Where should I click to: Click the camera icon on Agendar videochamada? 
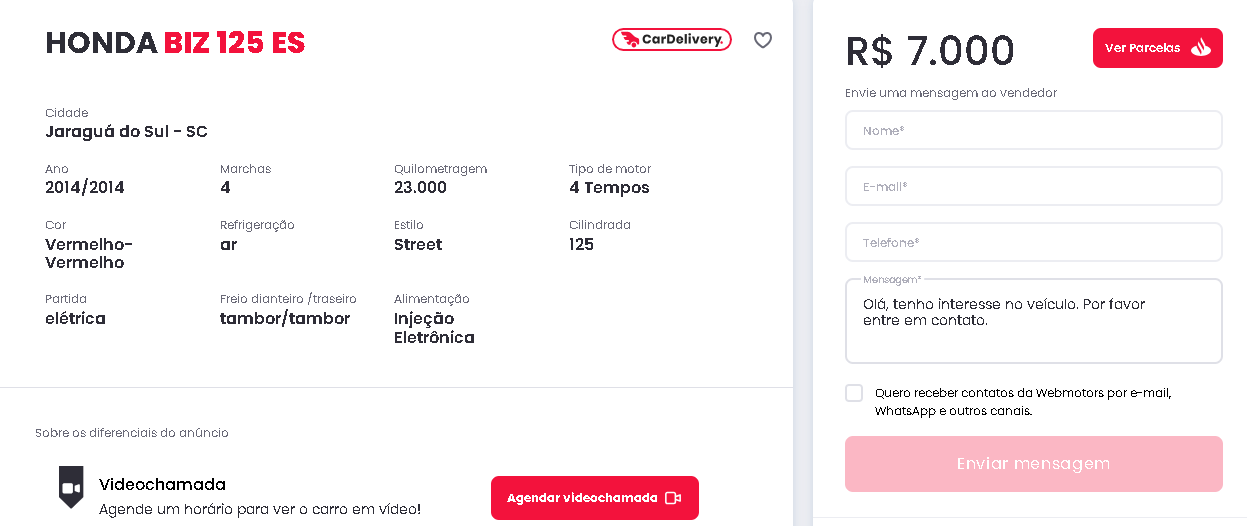[673, 498]
